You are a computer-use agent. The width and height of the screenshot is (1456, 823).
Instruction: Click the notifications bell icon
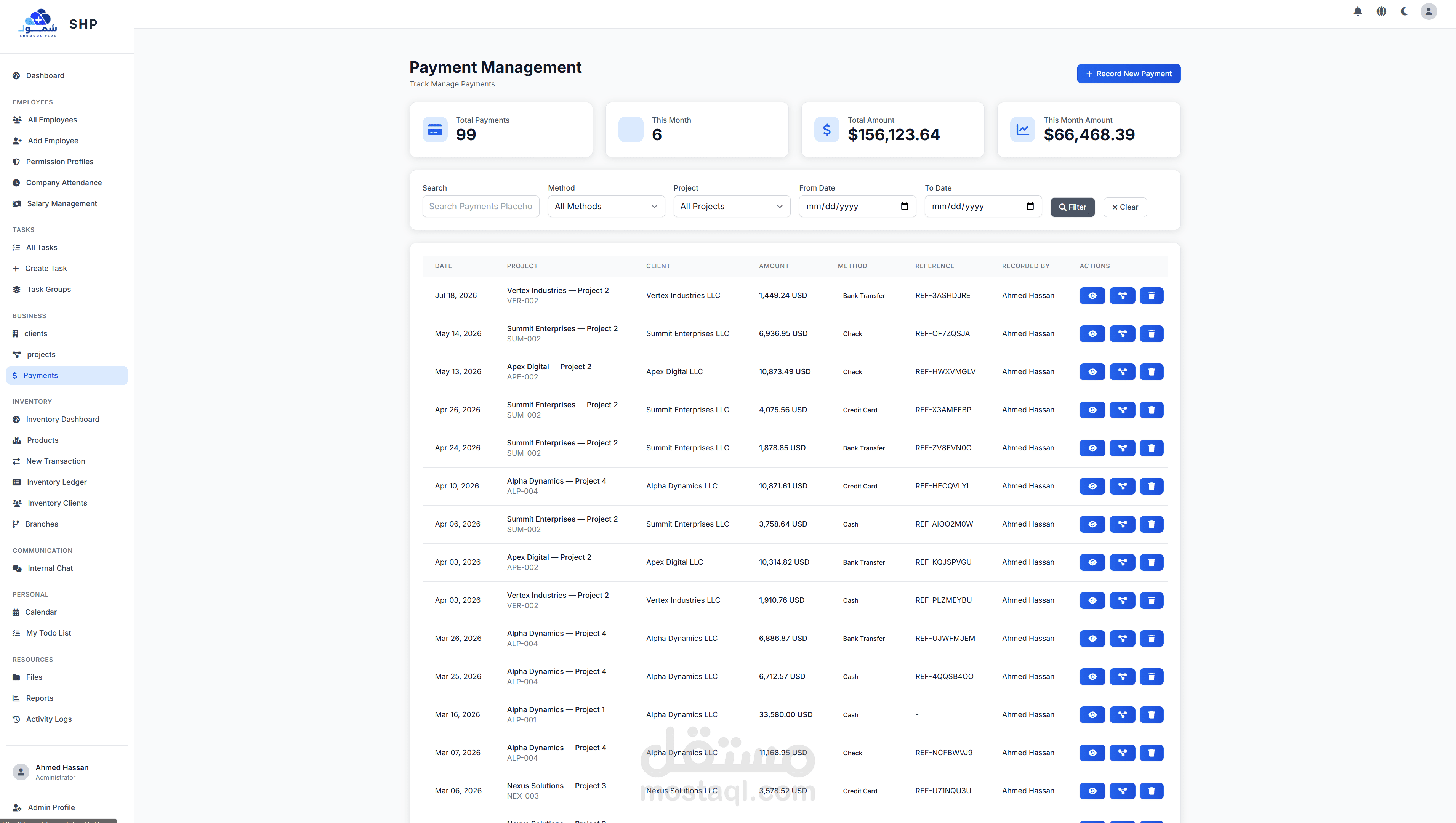[x=1358, y=11]
